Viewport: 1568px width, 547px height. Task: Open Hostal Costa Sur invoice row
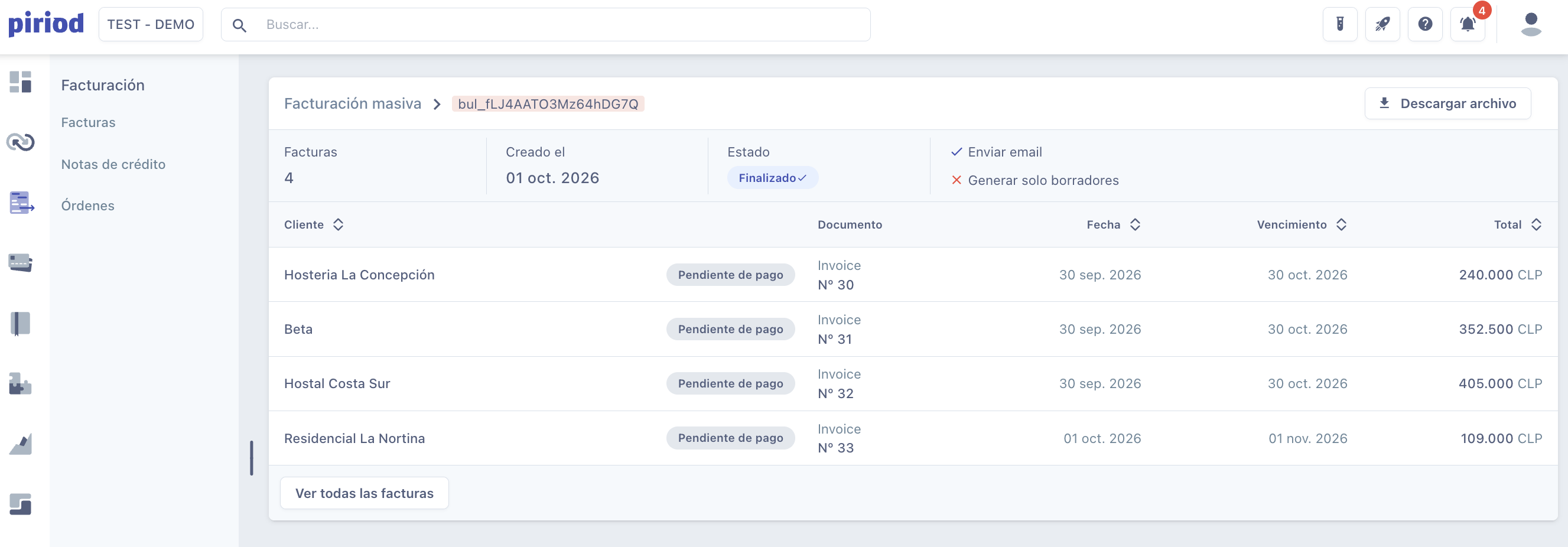click(912, 383)
